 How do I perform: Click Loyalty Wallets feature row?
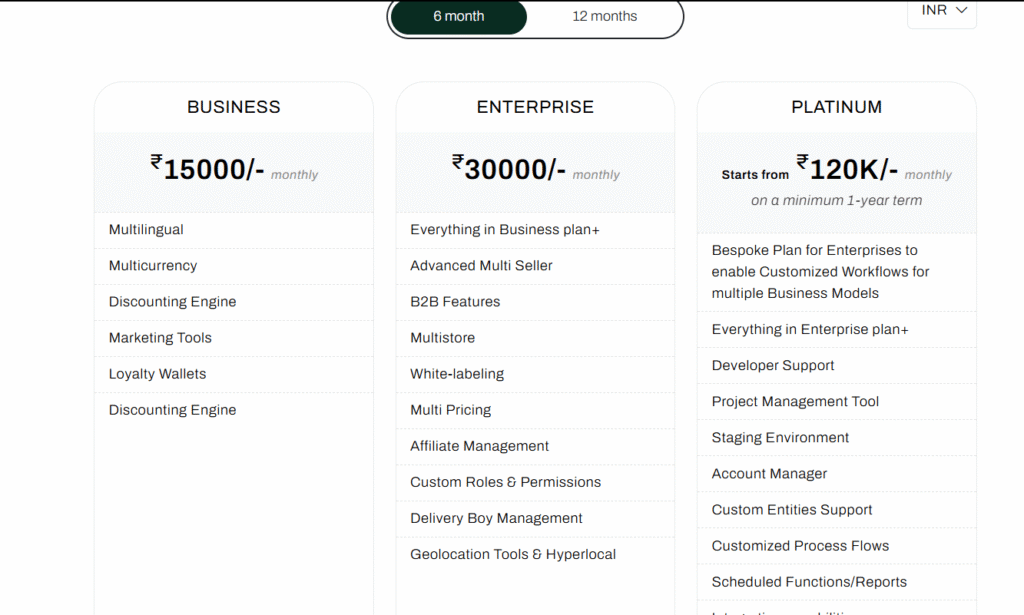157,374
